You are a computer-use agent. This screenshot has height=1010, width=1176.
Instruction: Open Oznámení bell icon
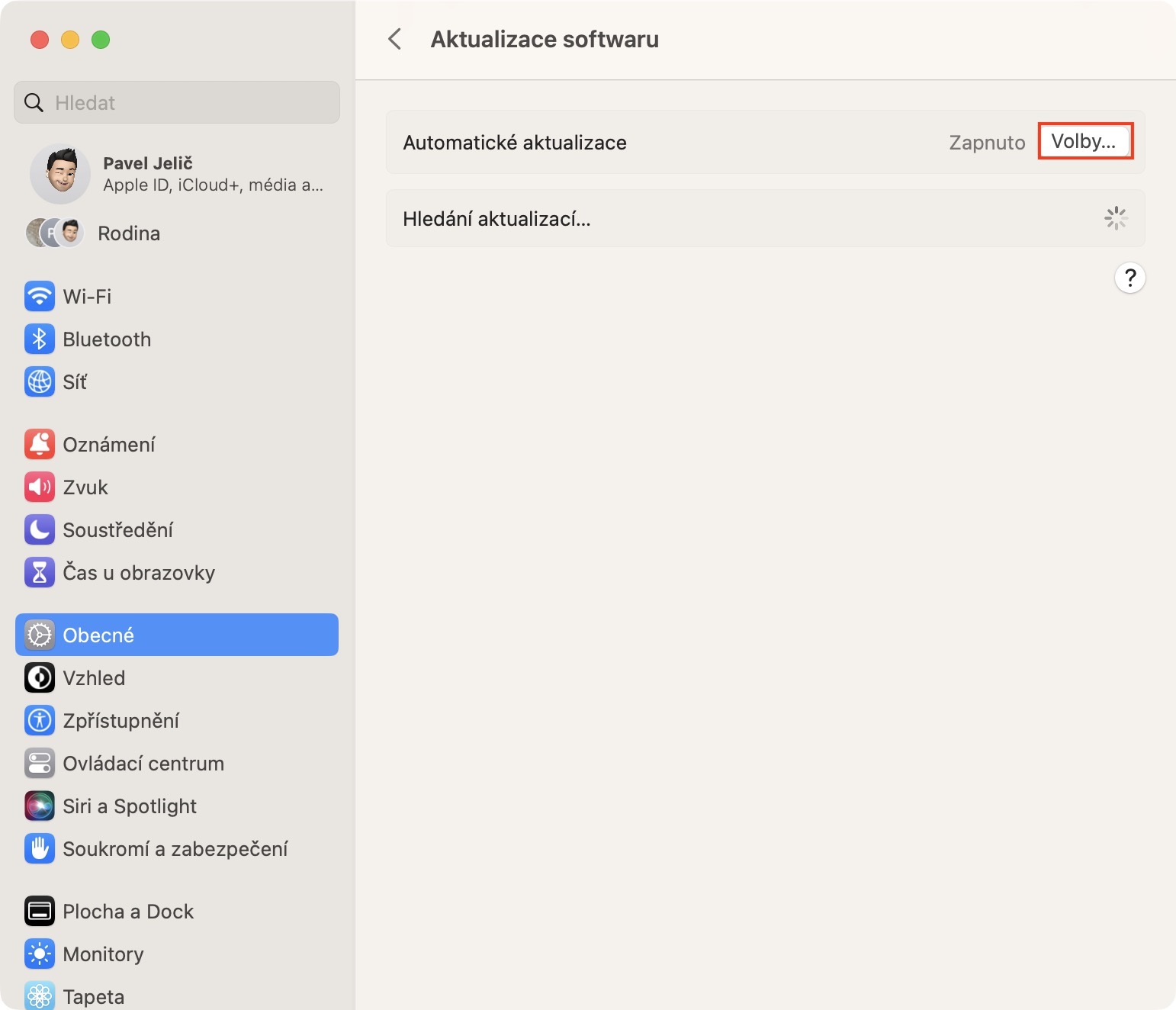40,445
